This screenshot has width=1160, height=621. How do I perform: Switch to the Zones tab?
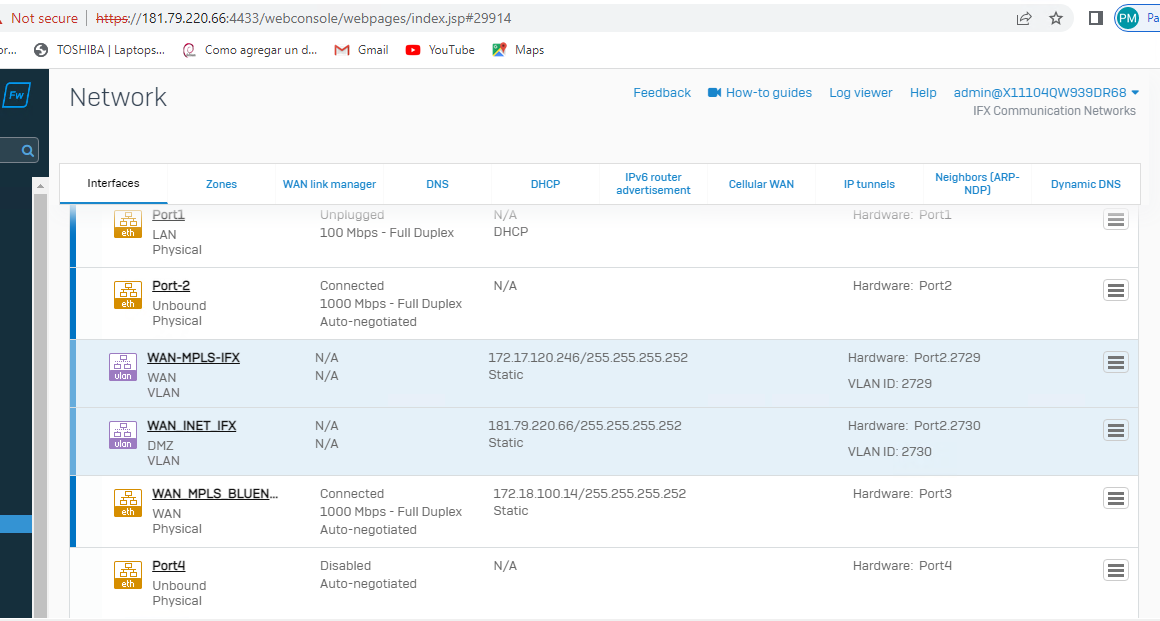(221, 184)
